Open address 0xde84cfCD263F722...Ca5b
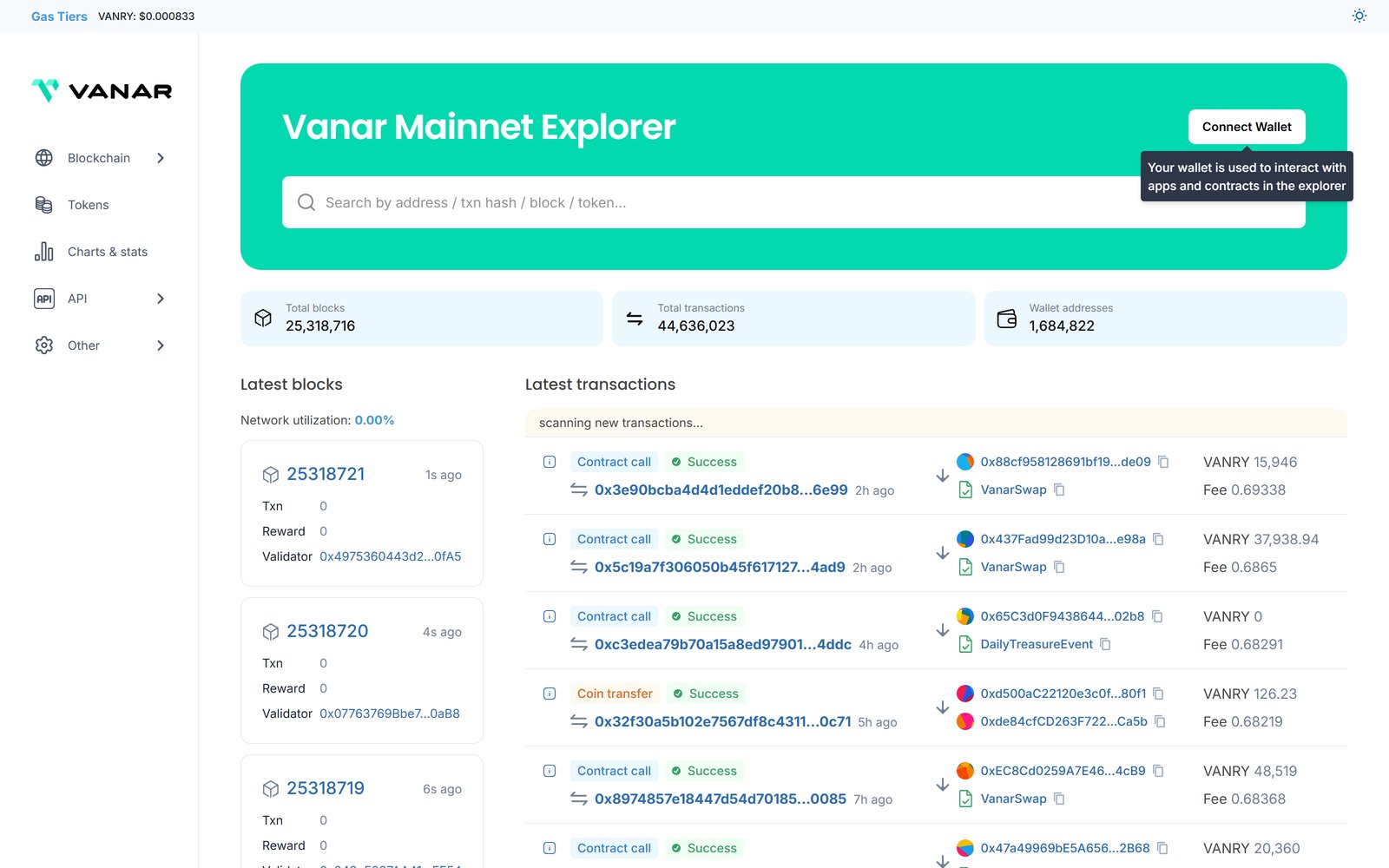 (1063, 721)
